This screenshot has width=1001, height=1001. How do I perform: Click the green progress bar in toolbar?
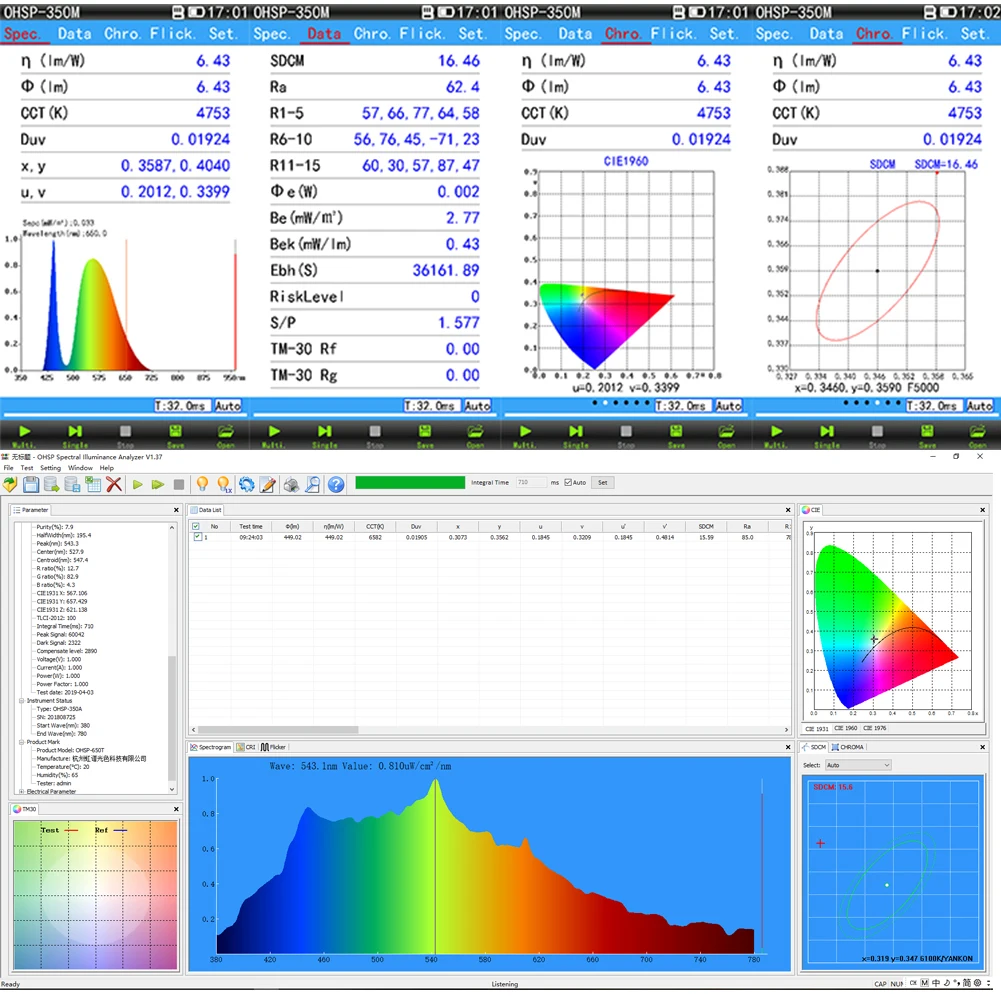tap(410, 483)
